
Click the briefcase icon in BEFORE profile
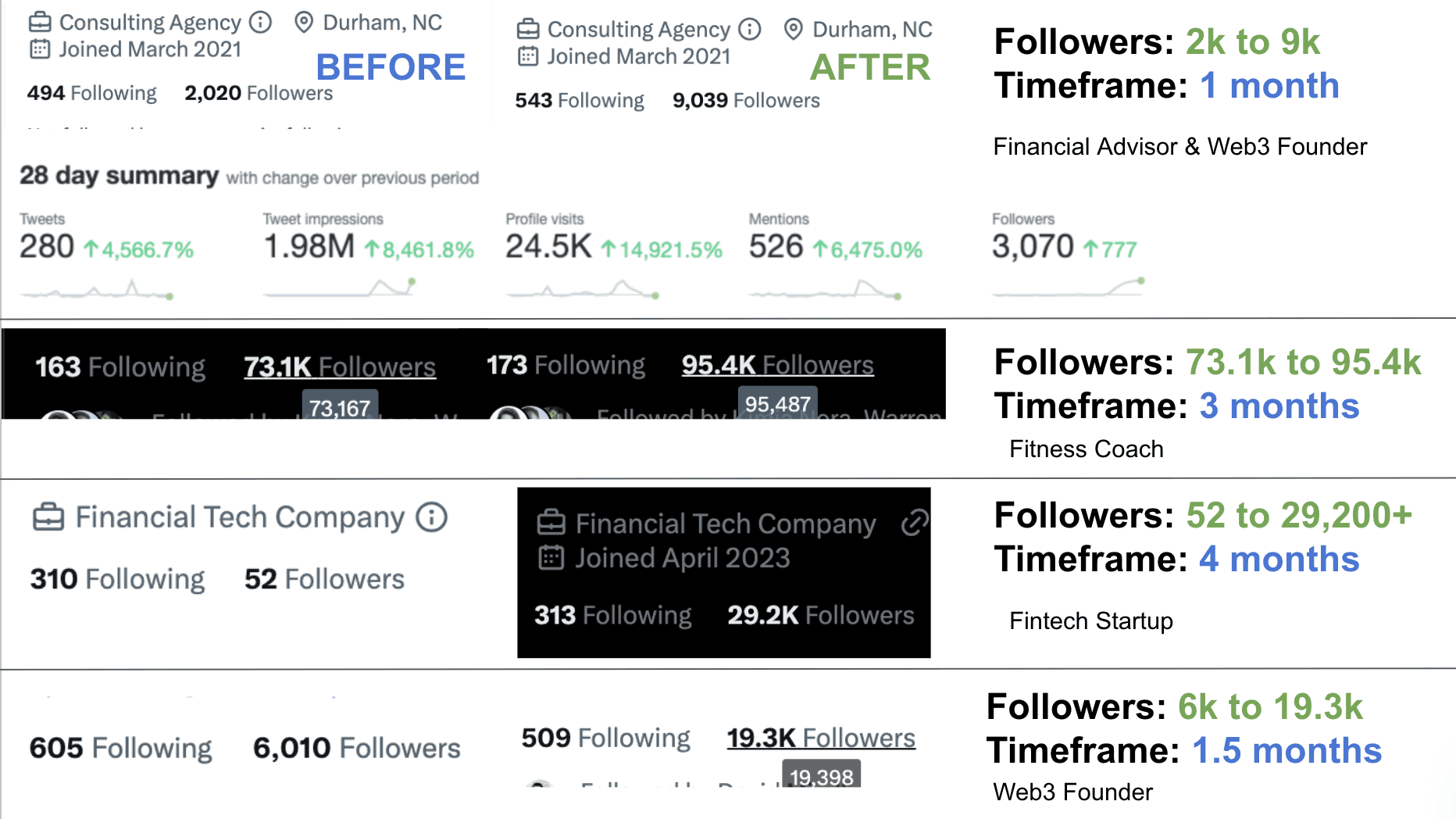point(40,22)
